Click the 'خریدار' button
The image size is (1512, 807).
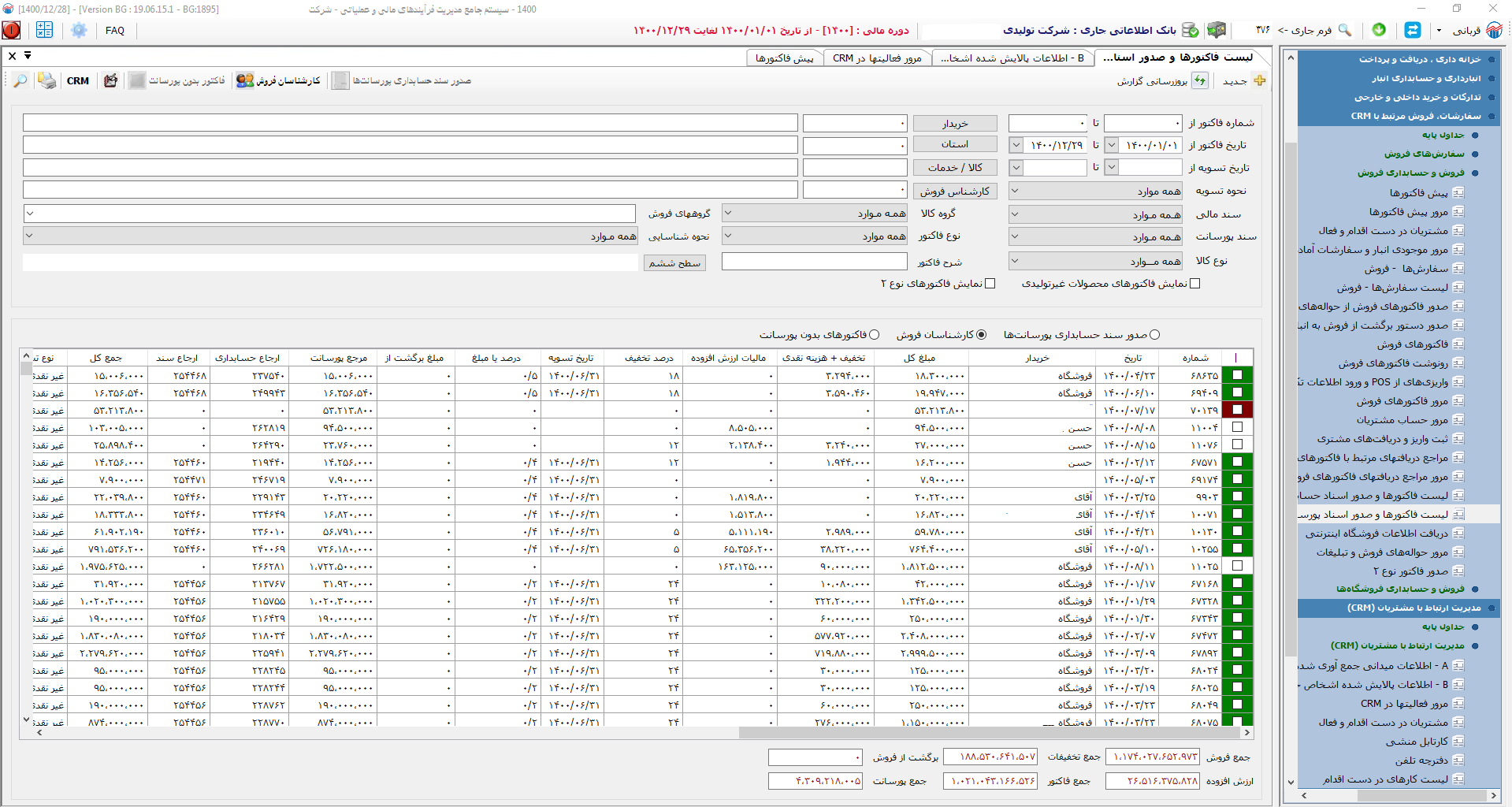click(955, 124)
